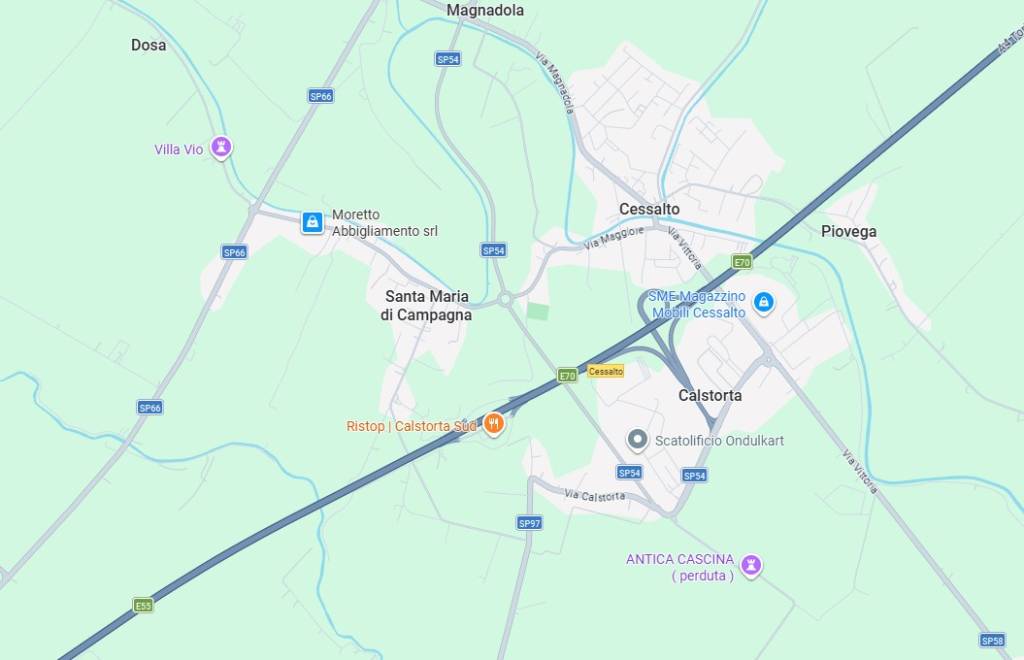The height and width of the screenshot is (660, 1024).
Task: Click the SP97 road shield
Action: (x=529, y=523)
